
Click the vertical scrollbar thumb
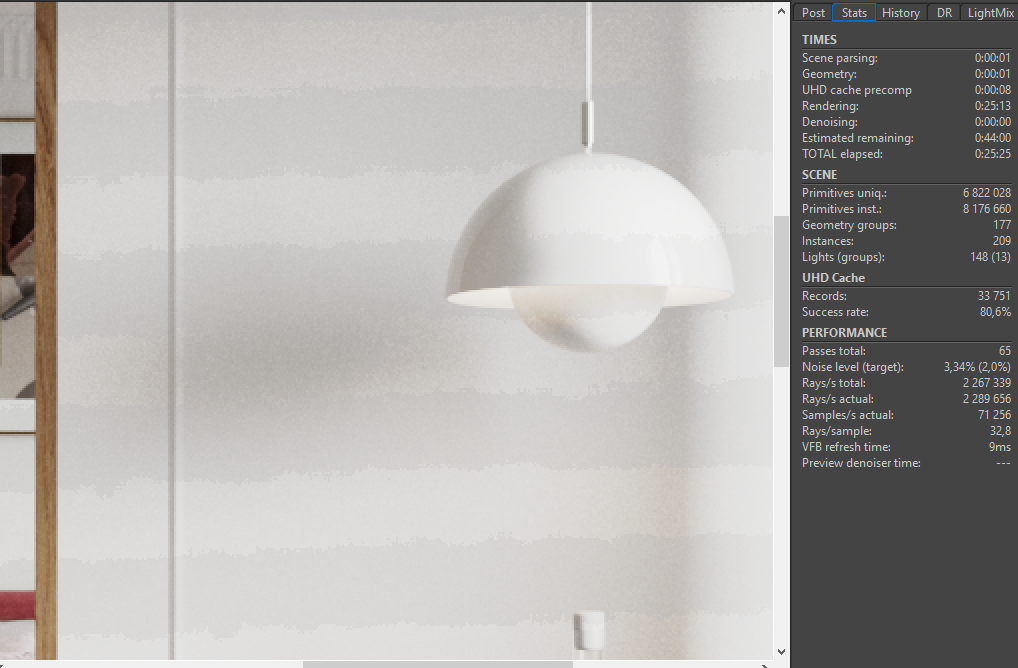click(x=781, y=291)
